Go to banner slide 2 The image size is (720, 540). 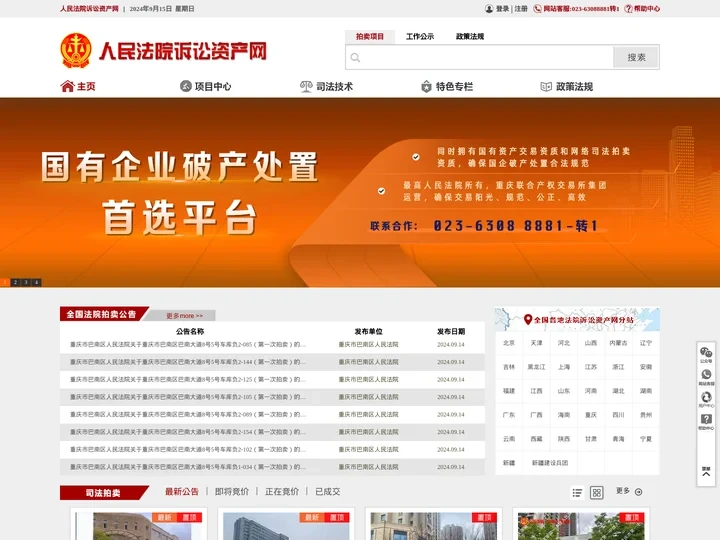pyautogui.click(x=15, y=282)
